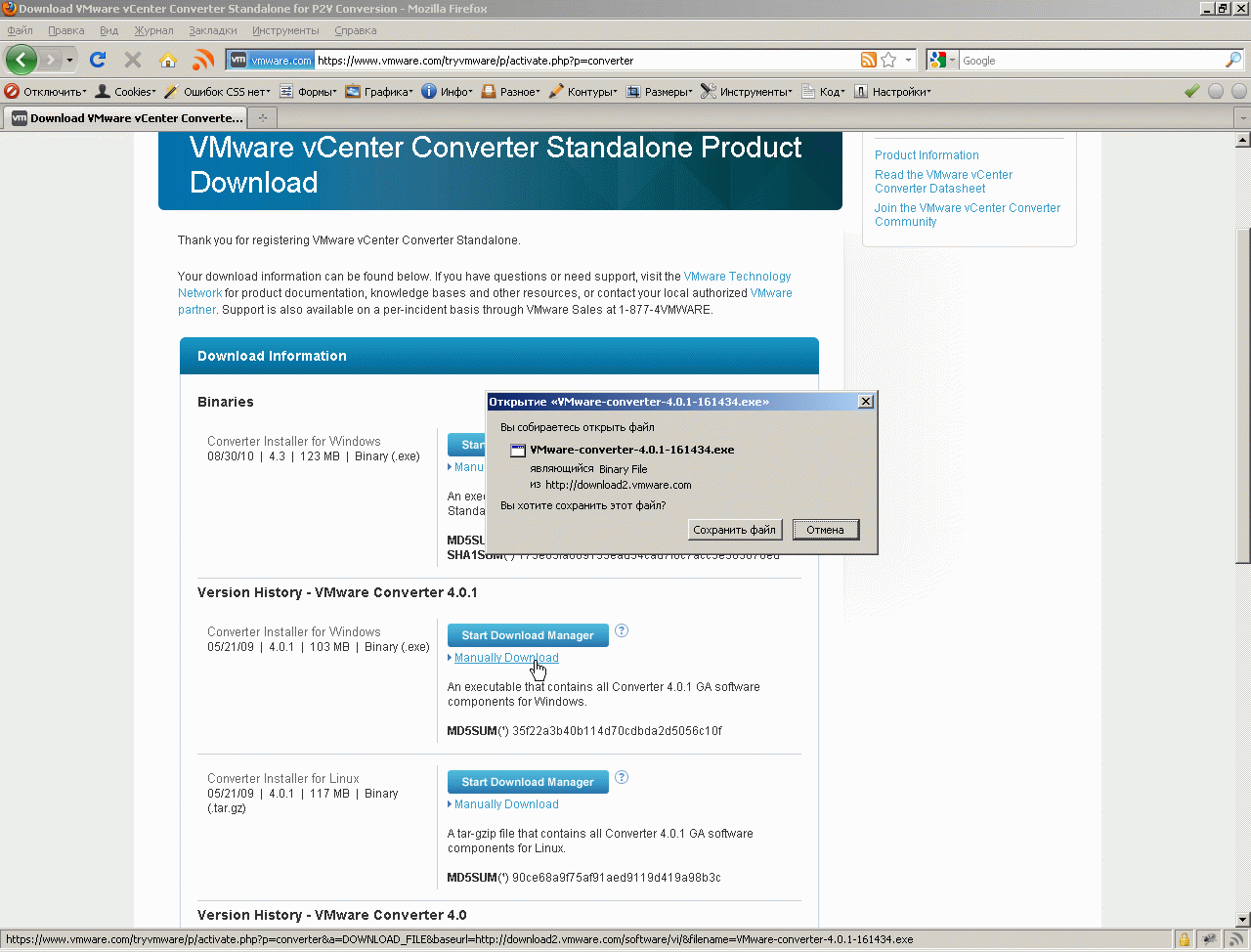The width and height of the screenshot is (1251, 952).
Task: Click the MD5SUM value 35f22a3b40b114d70cdbda2d5056c10f
Action: tap(617, 731)
